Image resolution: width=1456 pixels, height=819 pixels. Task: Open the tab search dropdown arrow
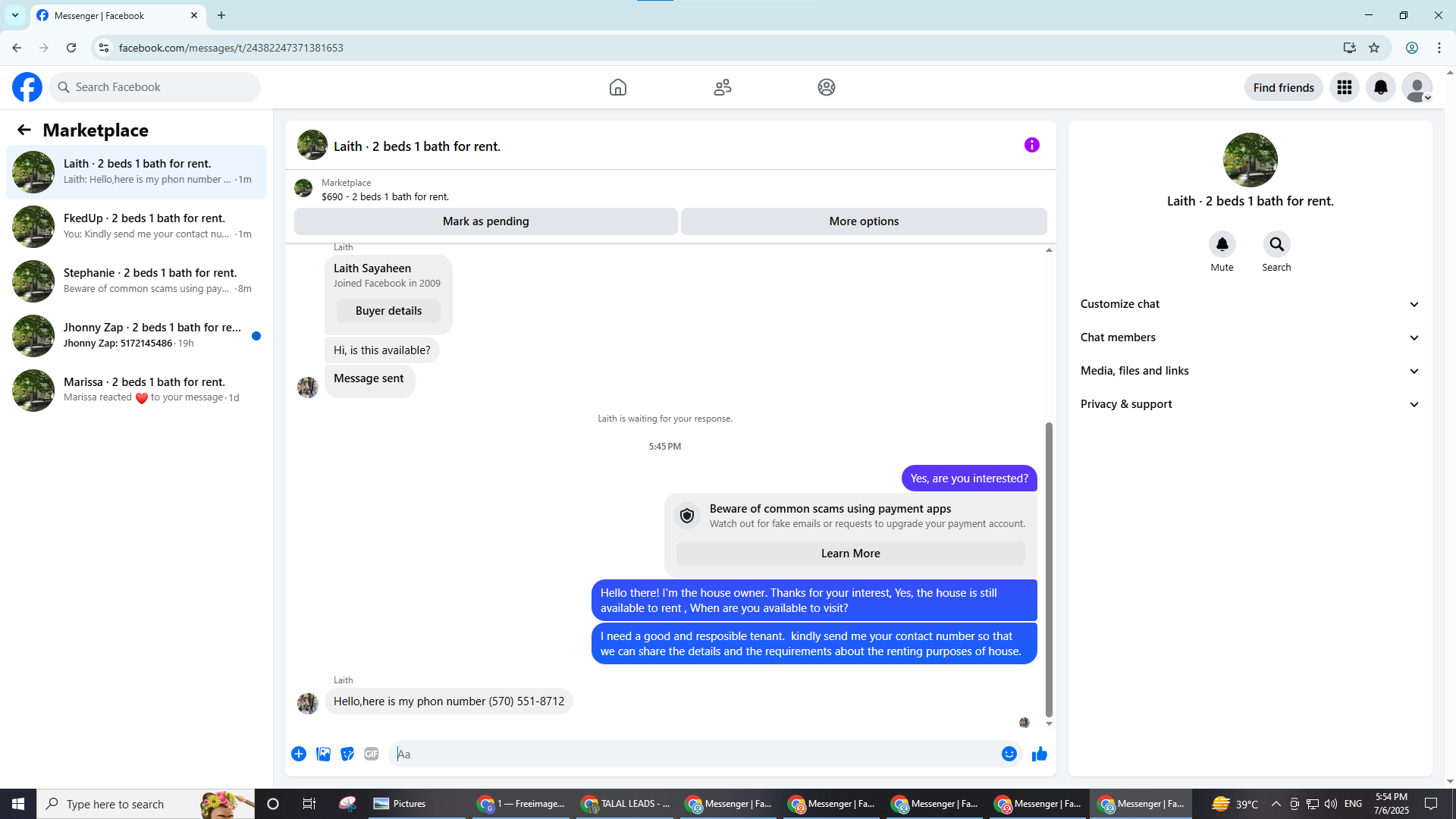[15, 15]
